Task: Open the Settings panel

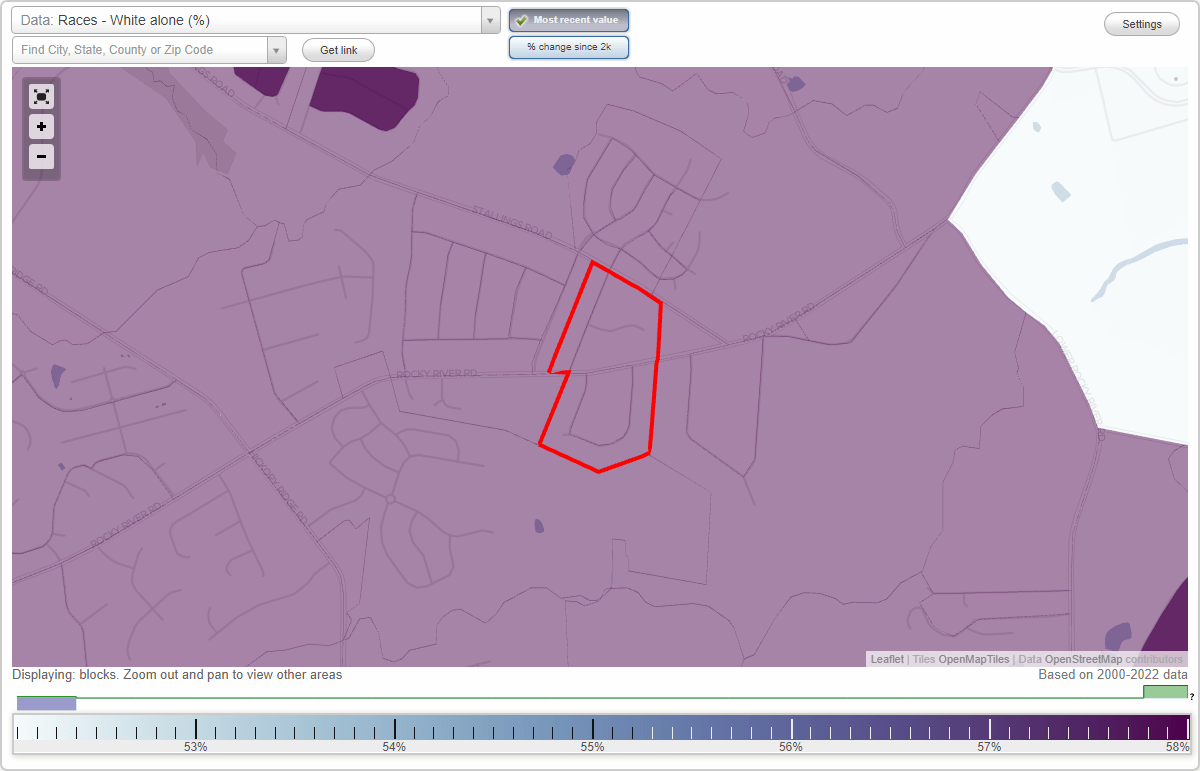Action: tap(1141, 23)
